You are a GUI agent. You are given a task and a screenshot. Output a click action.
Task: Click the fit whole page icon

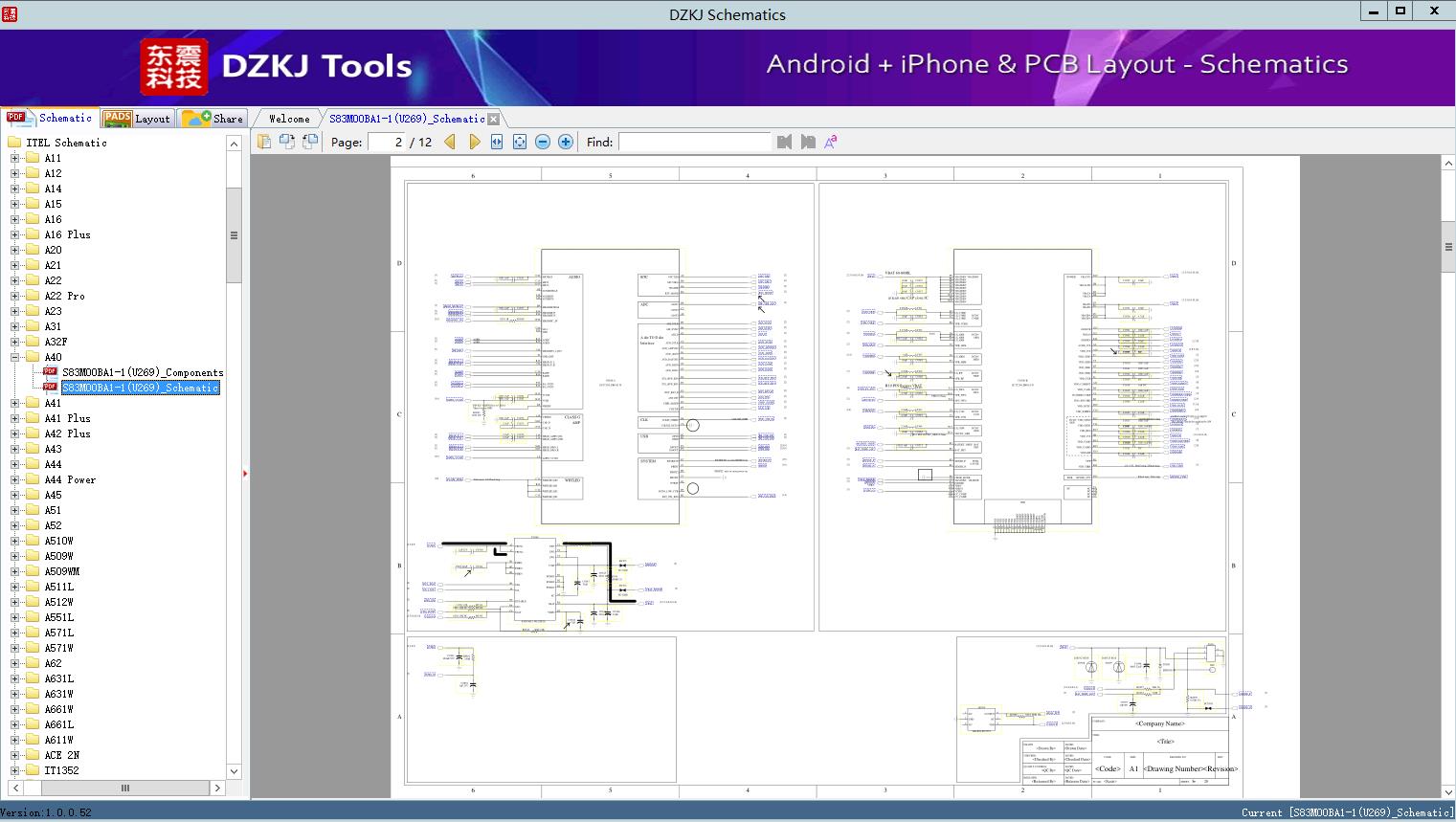(520, 142)
